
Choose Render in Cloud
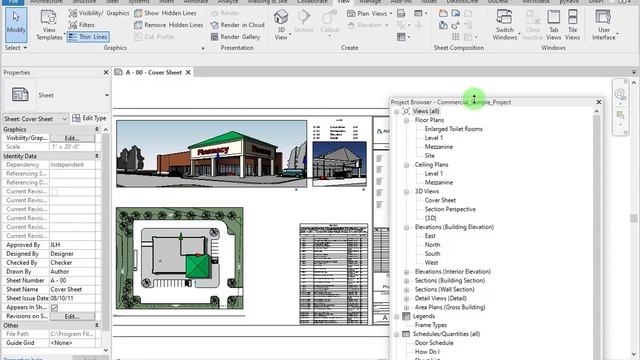(x=237, y=25)
